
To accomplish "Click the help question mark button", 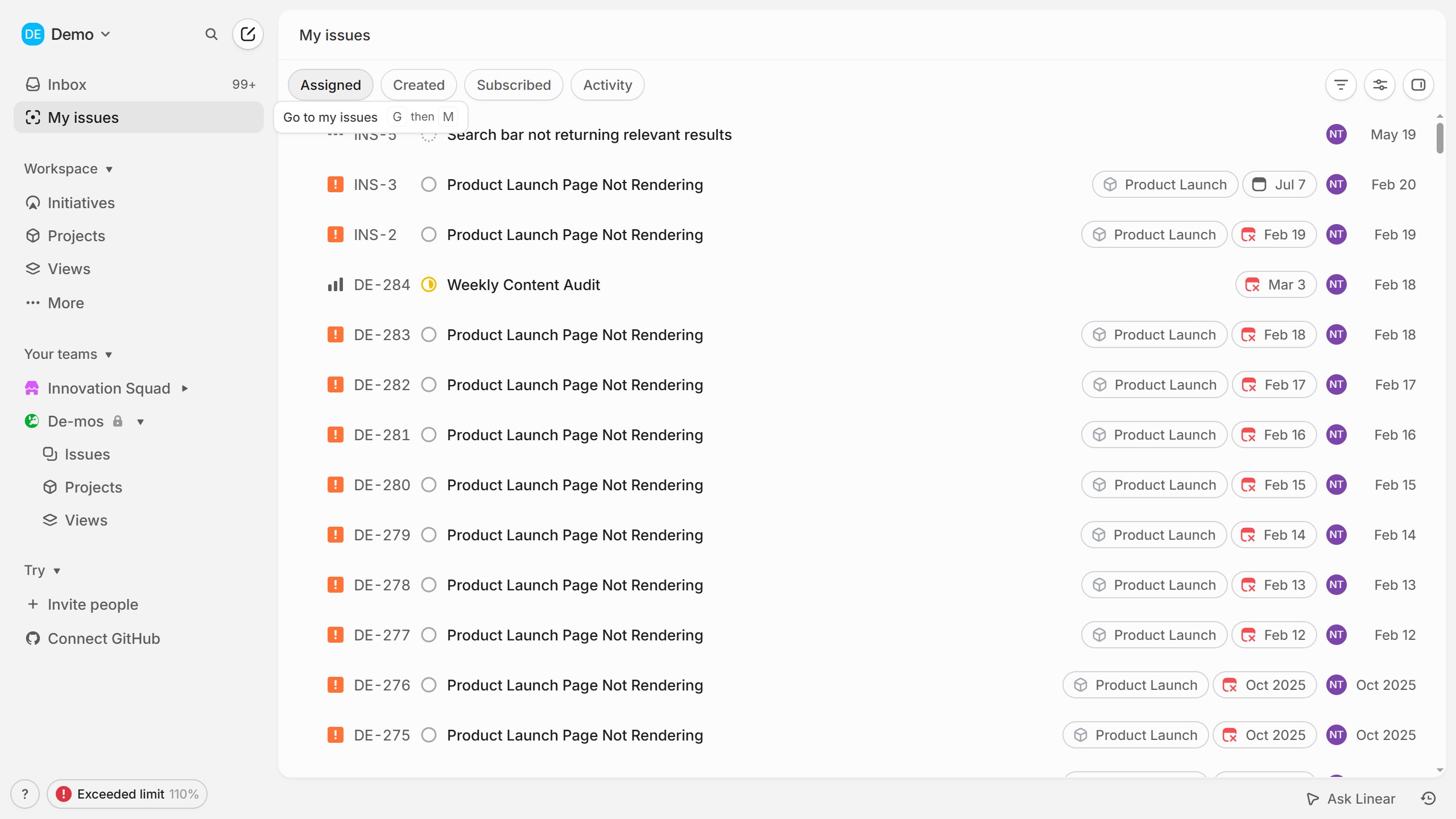I will 25,794.
